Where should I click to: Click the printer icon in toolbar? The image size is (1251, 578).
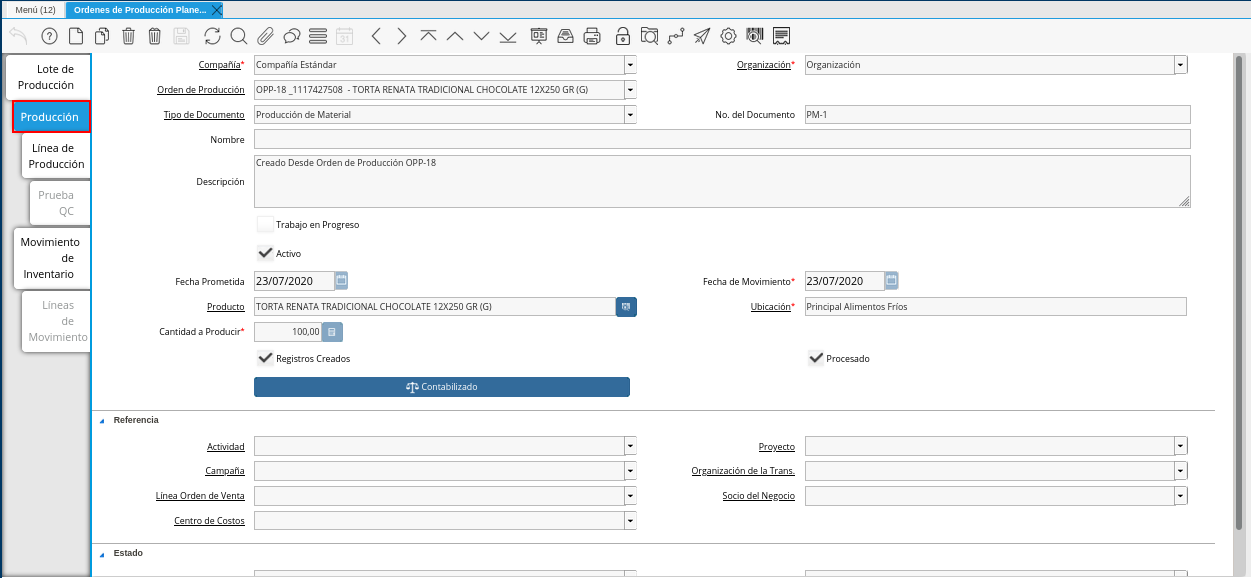(592, 37)
